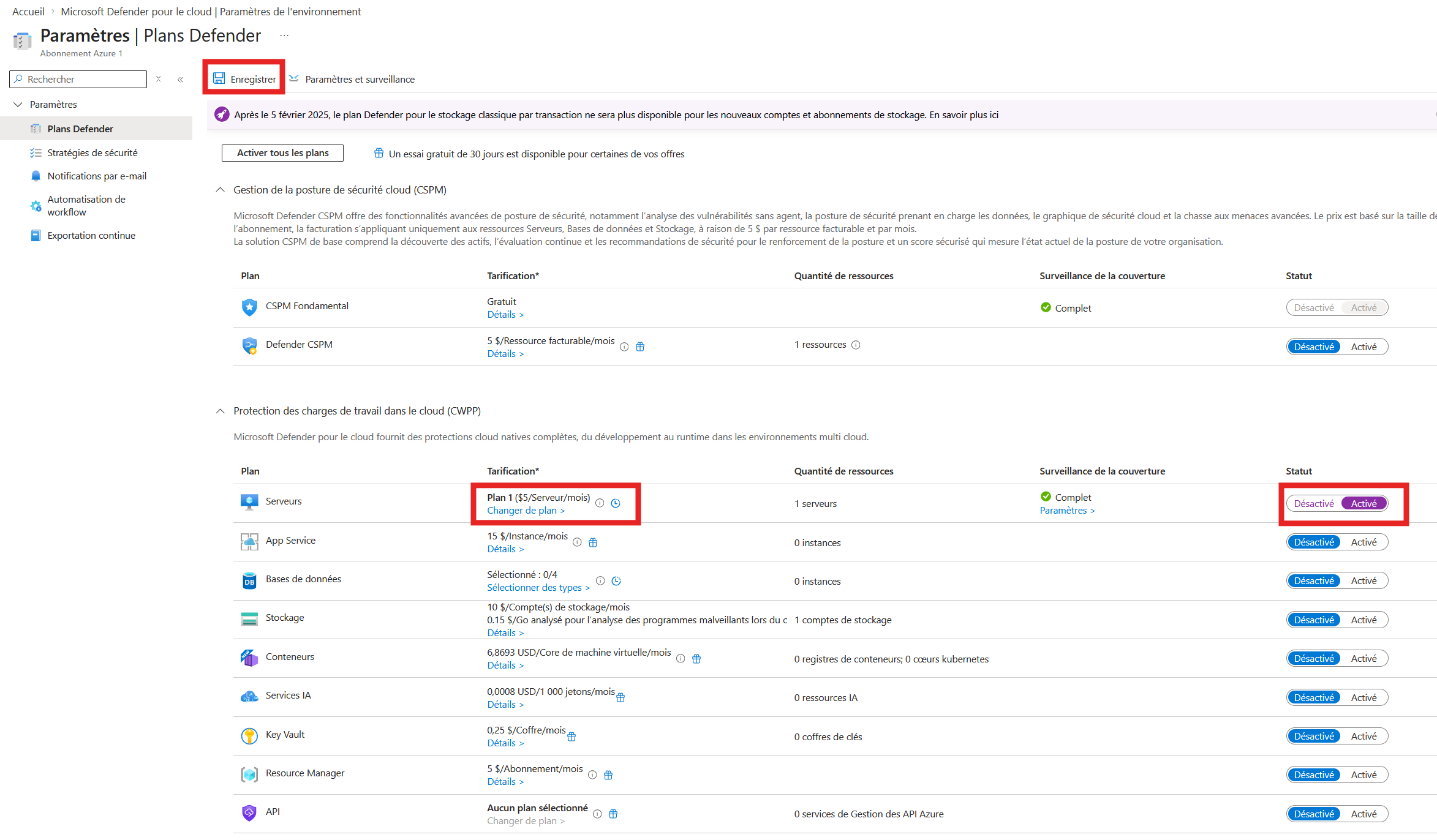The width and height of the screenshot is (1437, 840).
Task: Set Stockage status to Activé
Action: [x=1363, y=620]
